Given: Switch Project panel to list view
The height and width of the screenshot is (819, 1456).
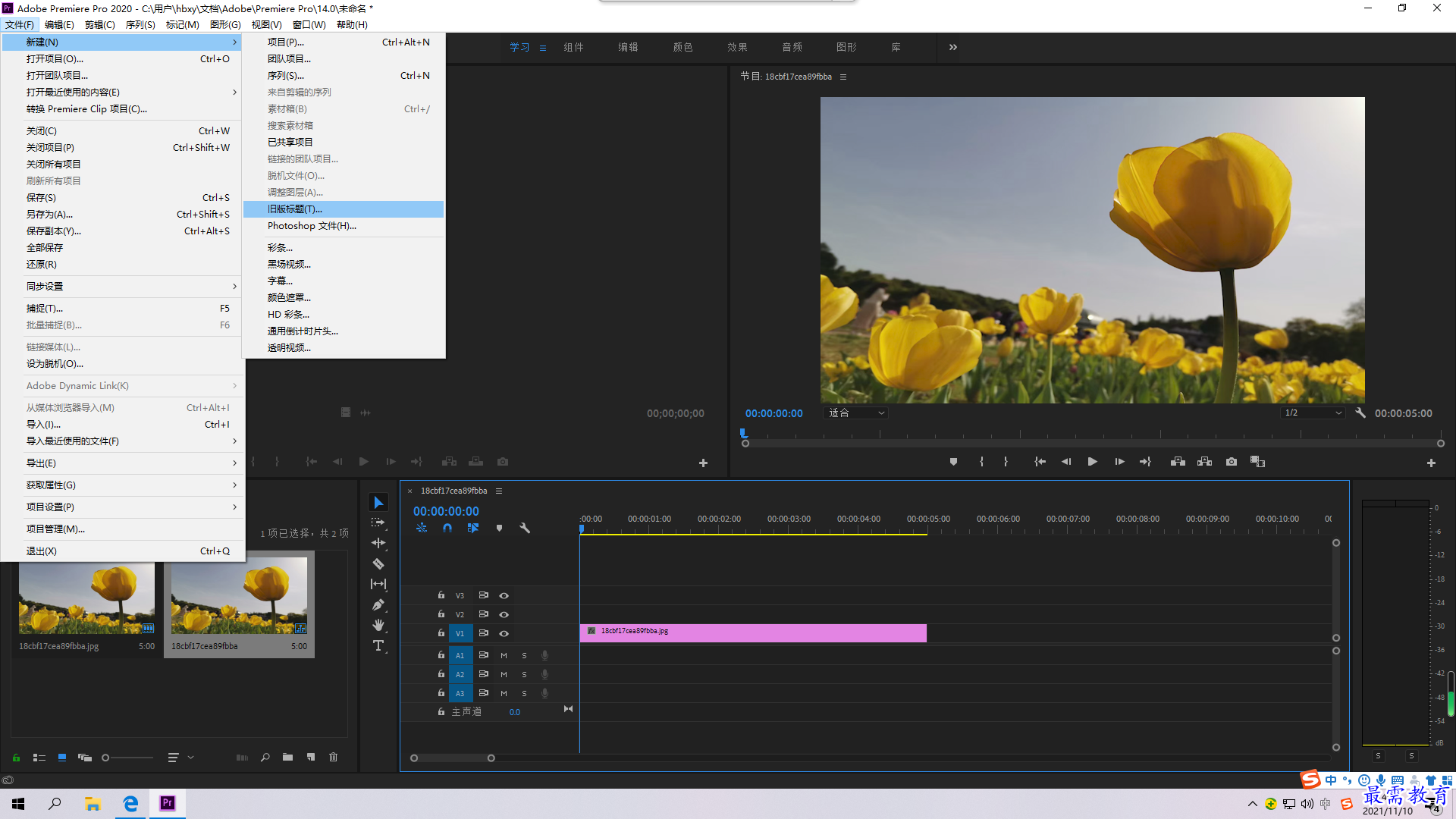Looking at the screenshot, I should pyautogui.click(x=39, y=757).
